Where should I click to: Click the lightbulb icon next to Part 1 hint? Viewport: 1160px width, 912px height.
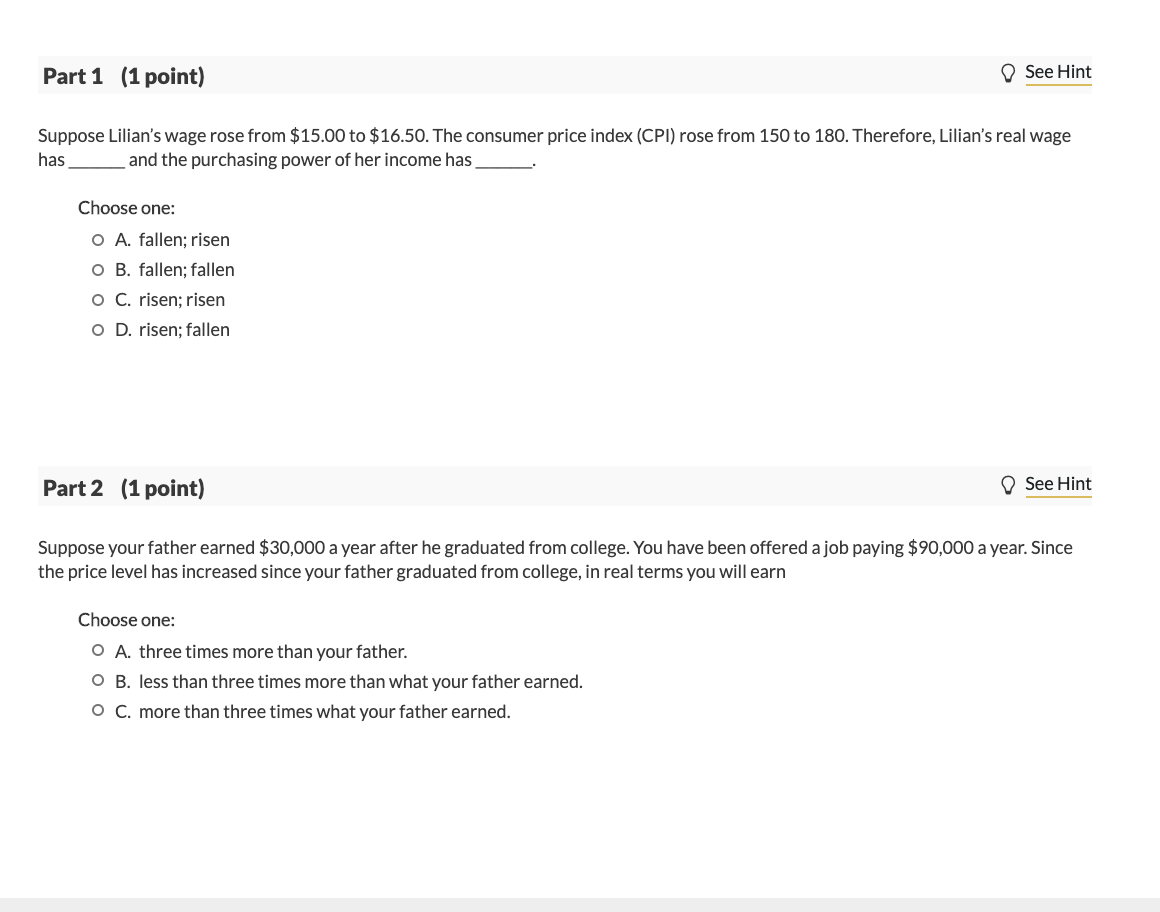click(1008, 72)
